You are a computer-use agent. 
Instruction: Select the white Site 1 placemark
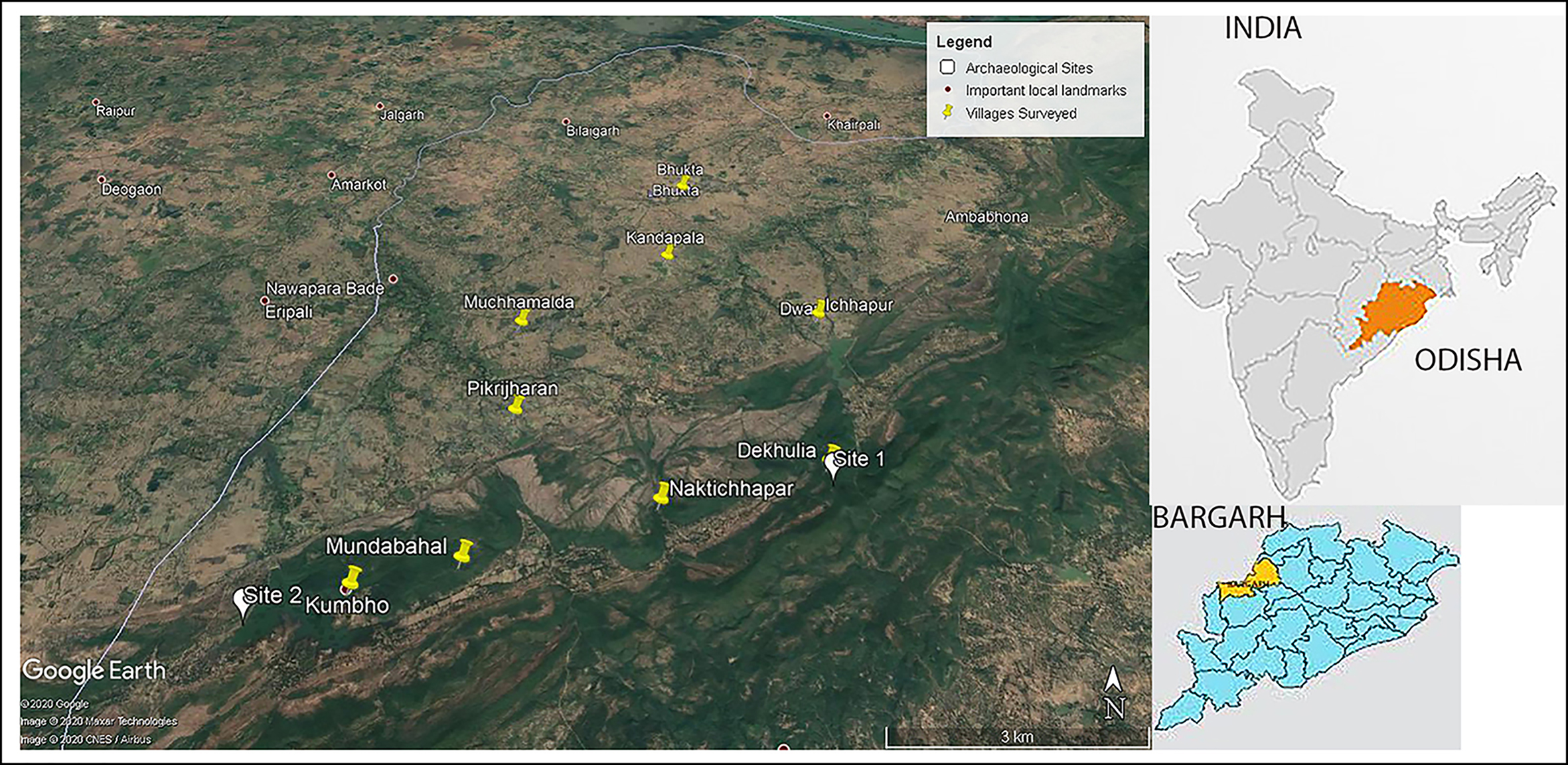tap(832, 465)
